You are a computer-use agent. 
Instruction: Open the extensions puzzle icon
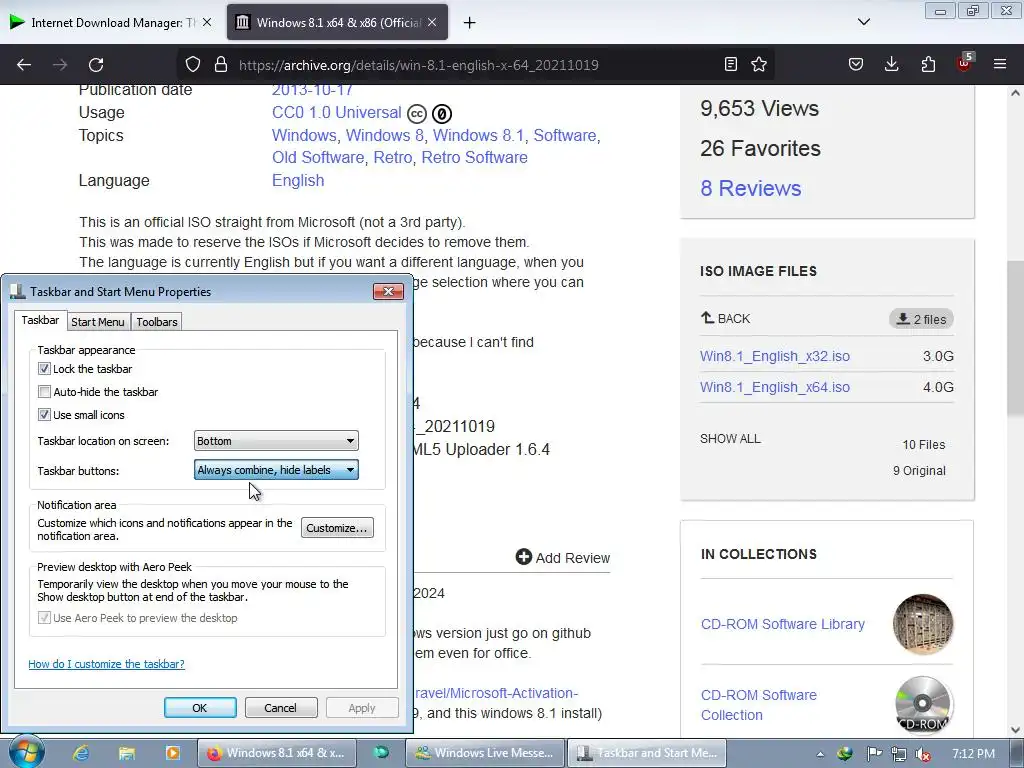pyautogui.click(x=928, y=64)
